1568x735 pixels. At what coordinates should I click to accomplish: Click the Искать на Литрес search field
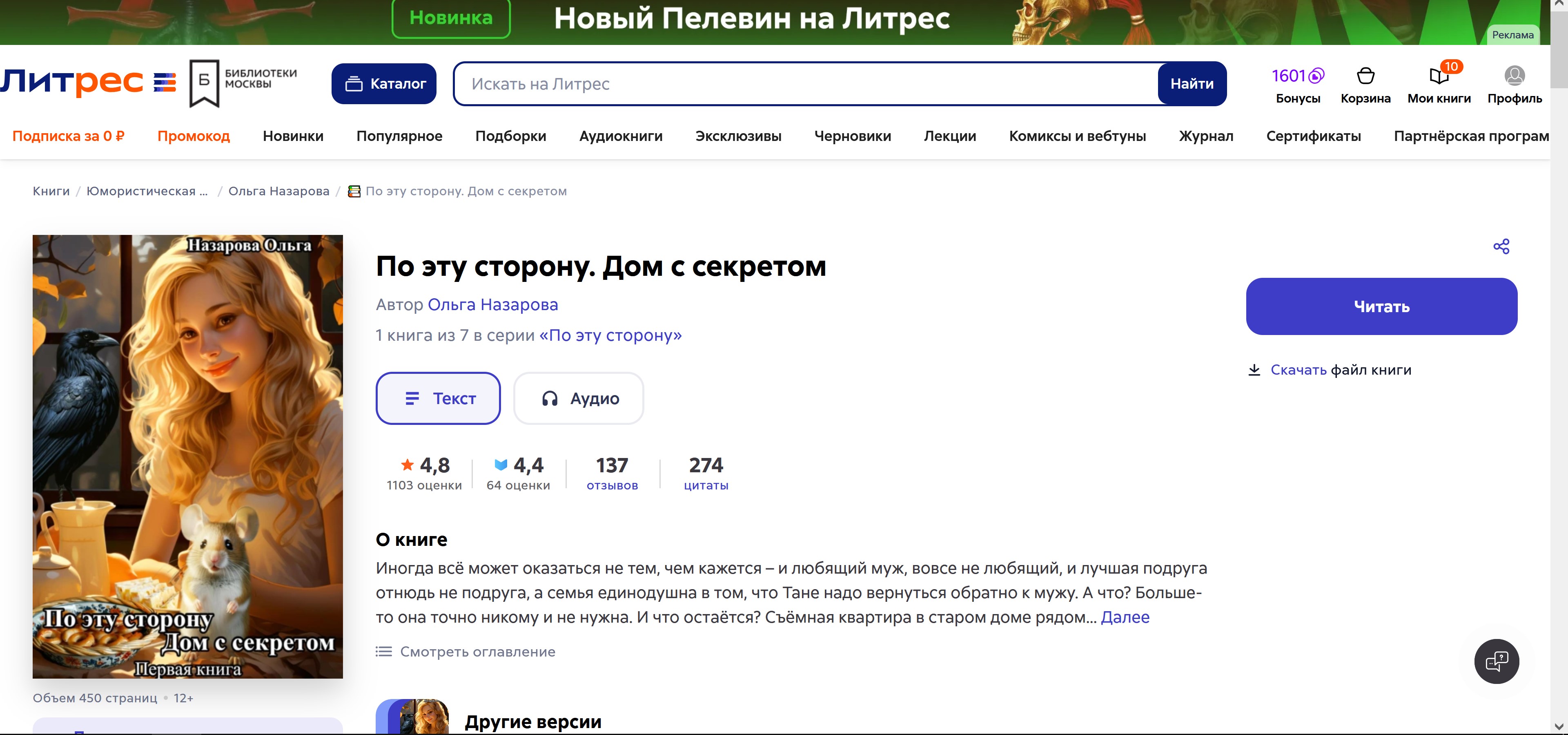coord(804,84)
